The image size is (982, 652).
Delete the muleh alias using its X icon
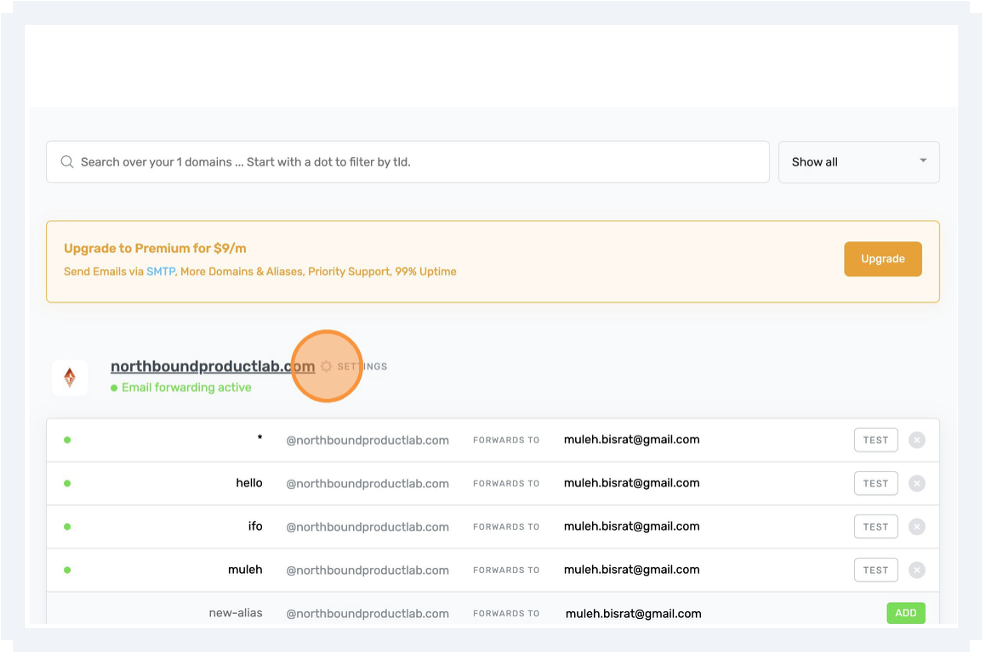pyautogui.click(x=917, y=569)
